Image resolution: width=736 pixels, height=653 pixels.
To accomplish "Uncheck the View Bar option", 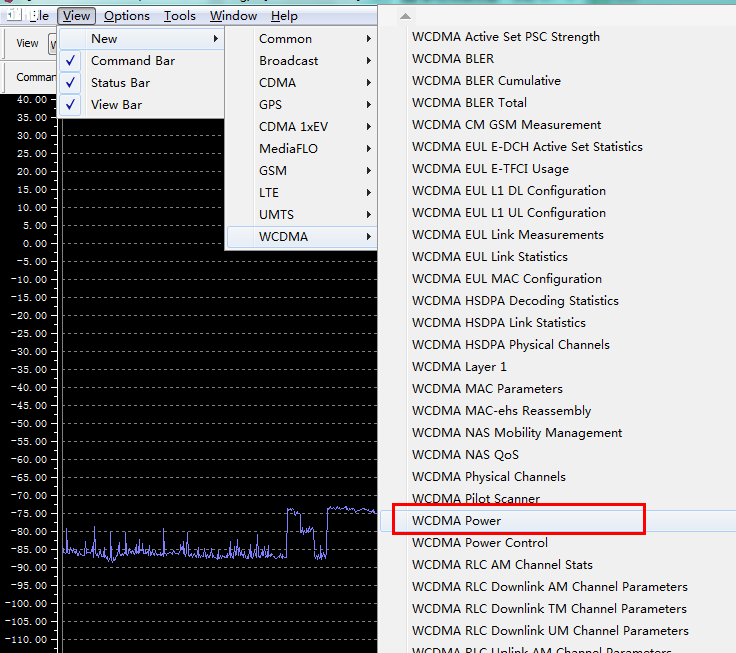I will (116, 105).
